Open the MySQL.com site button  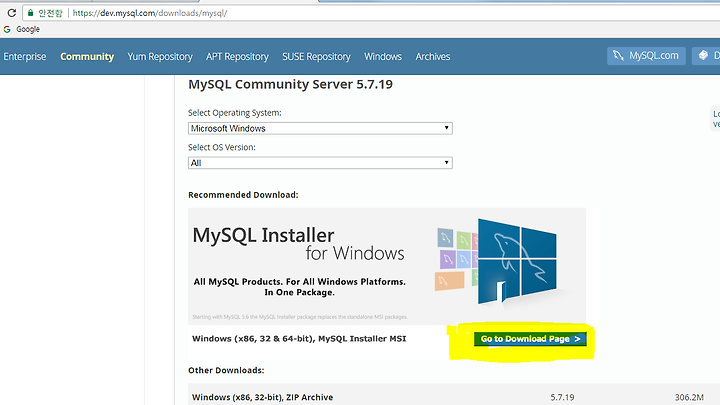tap(646, 56)
